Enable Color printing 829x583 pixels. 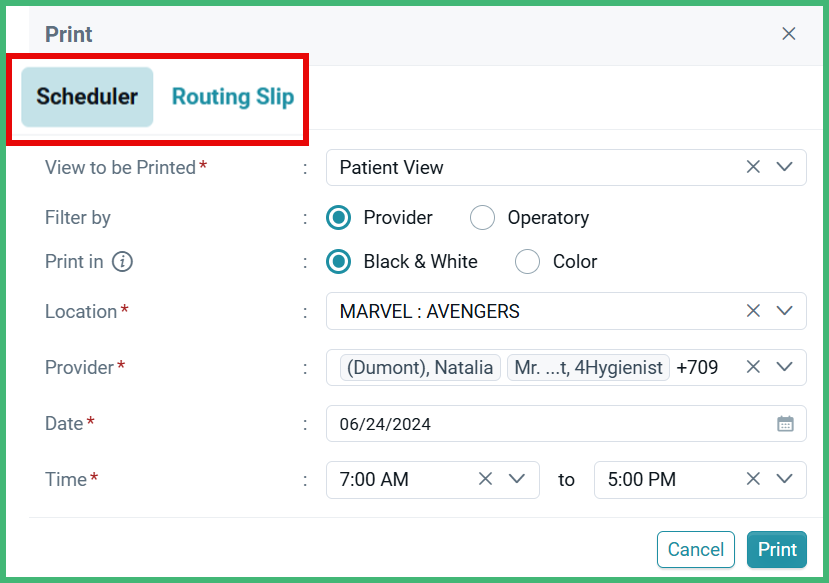[x=527, y=261]
